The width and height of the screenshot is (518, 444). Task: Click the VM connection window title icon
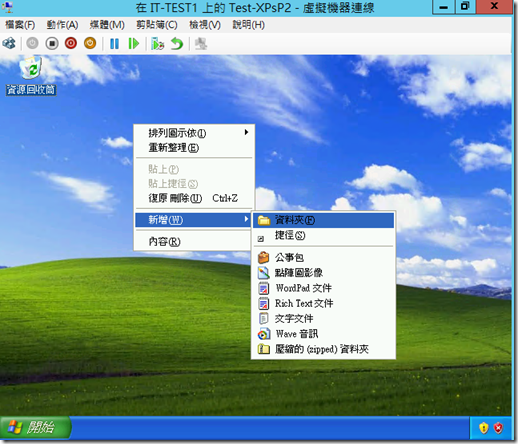pos(7,7)
